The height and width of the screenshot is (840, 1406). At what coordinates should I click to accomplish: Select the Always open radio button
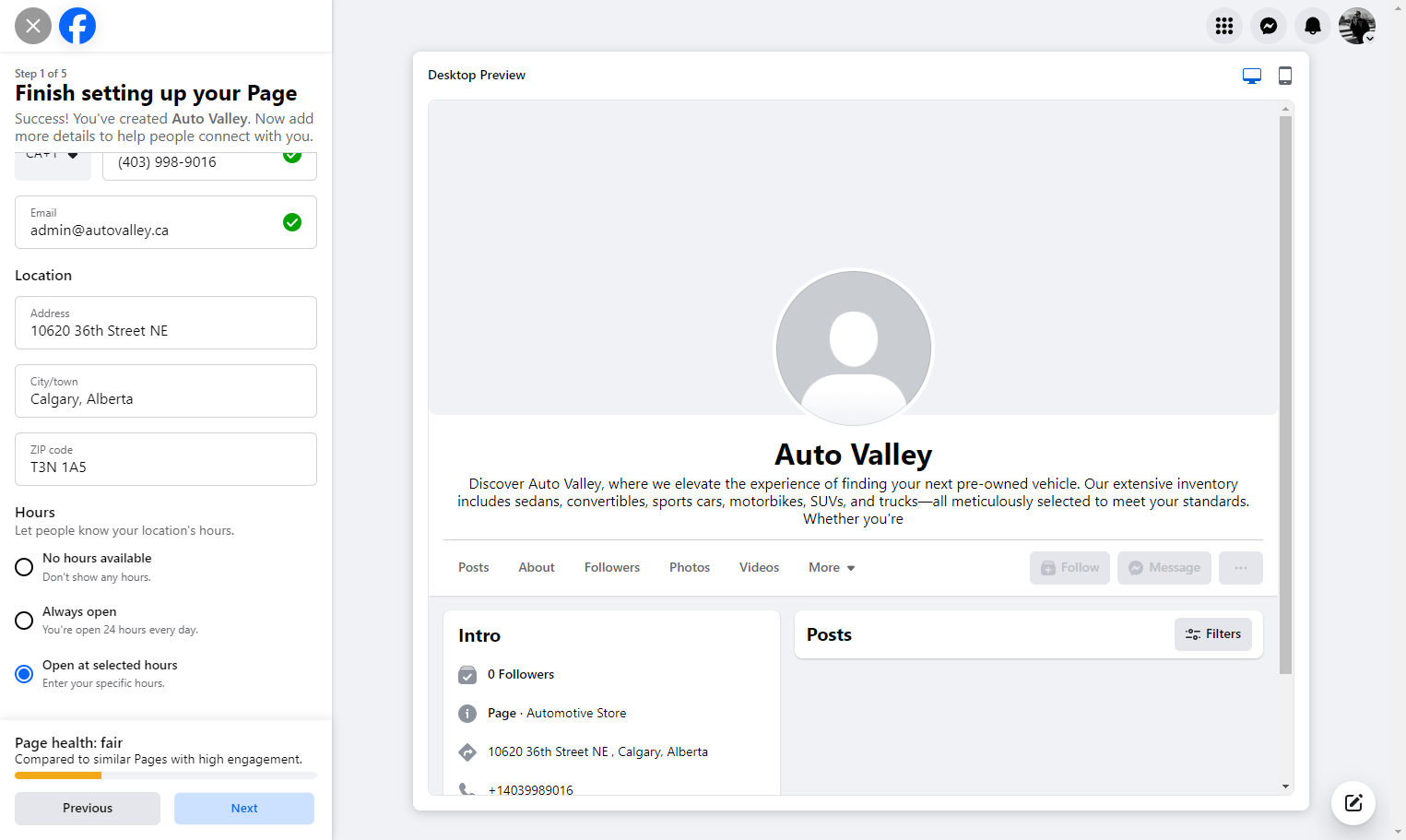(24, 621)
